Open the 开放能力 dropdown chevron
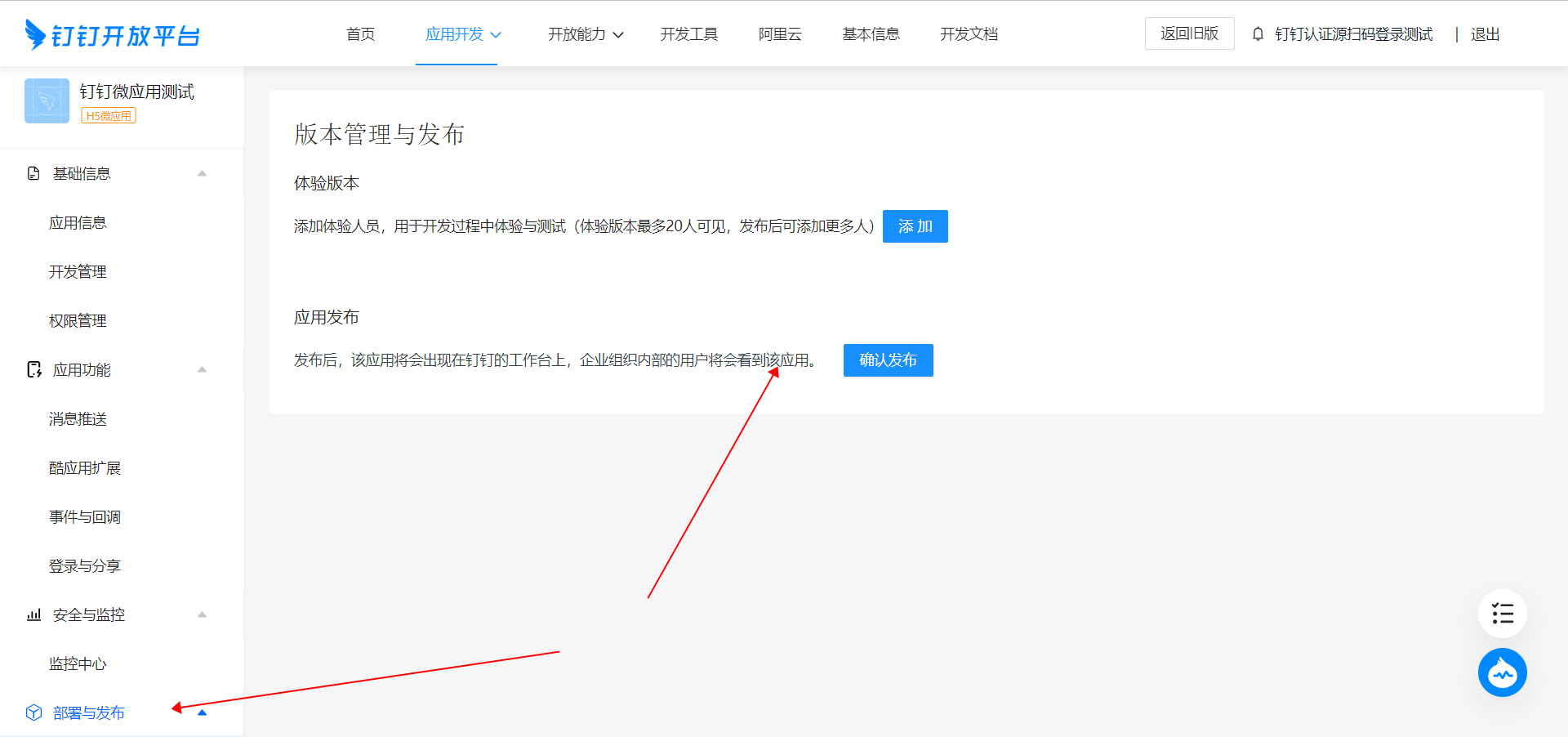The width and height of the screenshot is (1568, 737). [618, 35]
